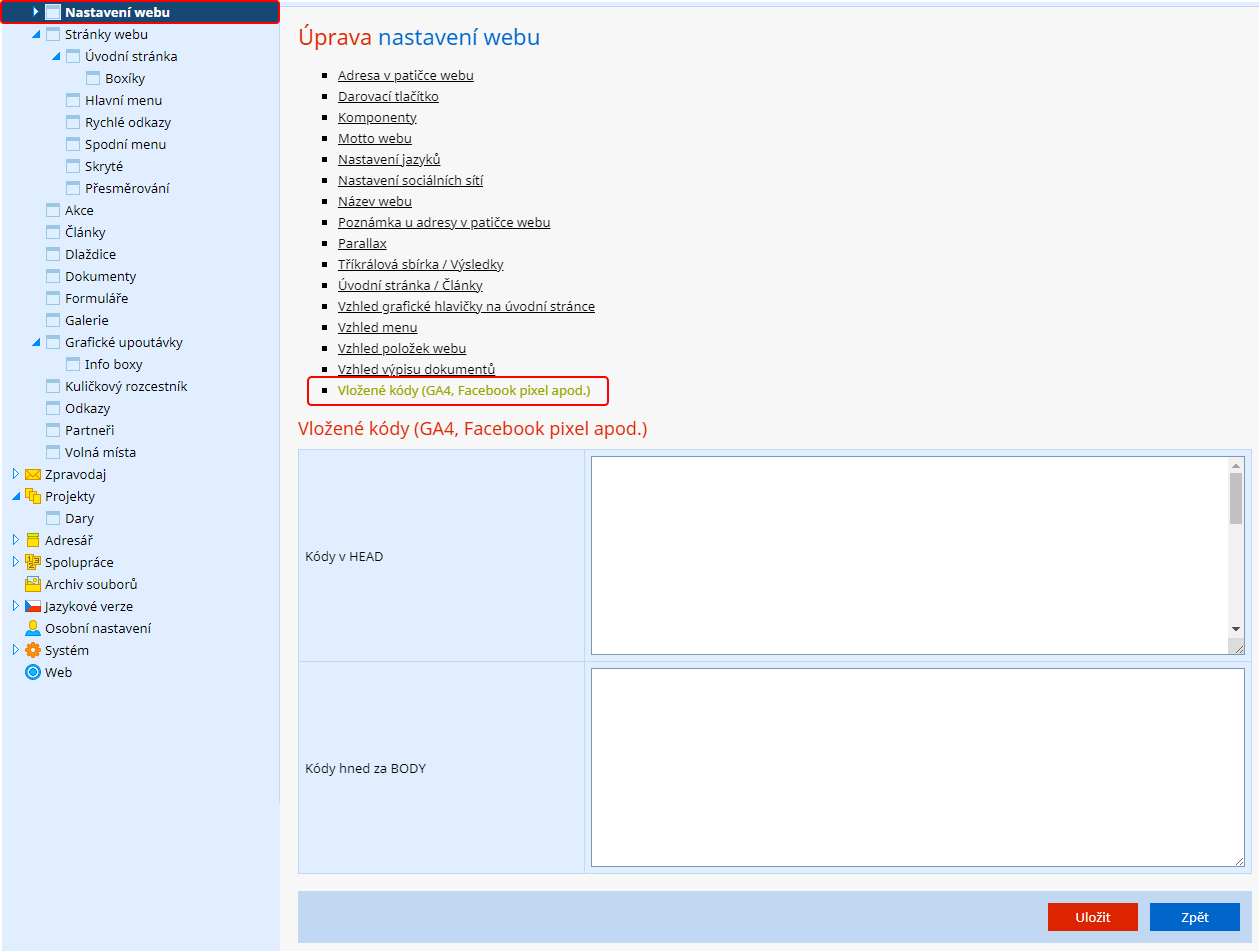
Task: Open the Parallax link
Action: [x=362, y=243]
